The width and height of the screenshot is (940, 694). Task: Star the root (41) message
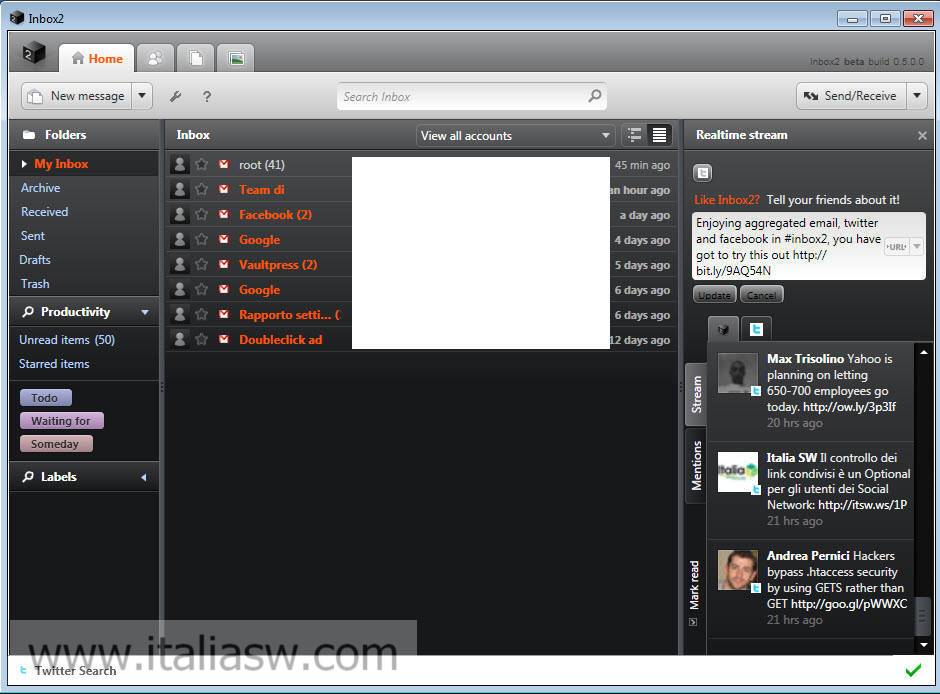(201, 164)
